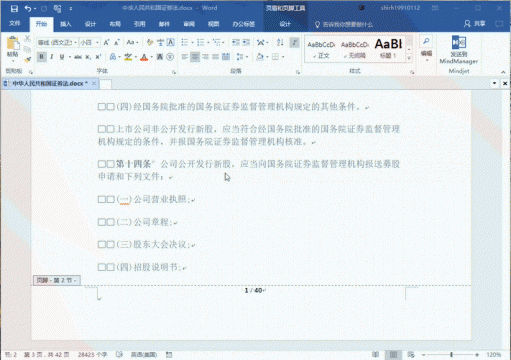This screenshot has width=511, height=360.
Task: Apply character shading icon
Action: pyautogui.click(x=160, y=57)
